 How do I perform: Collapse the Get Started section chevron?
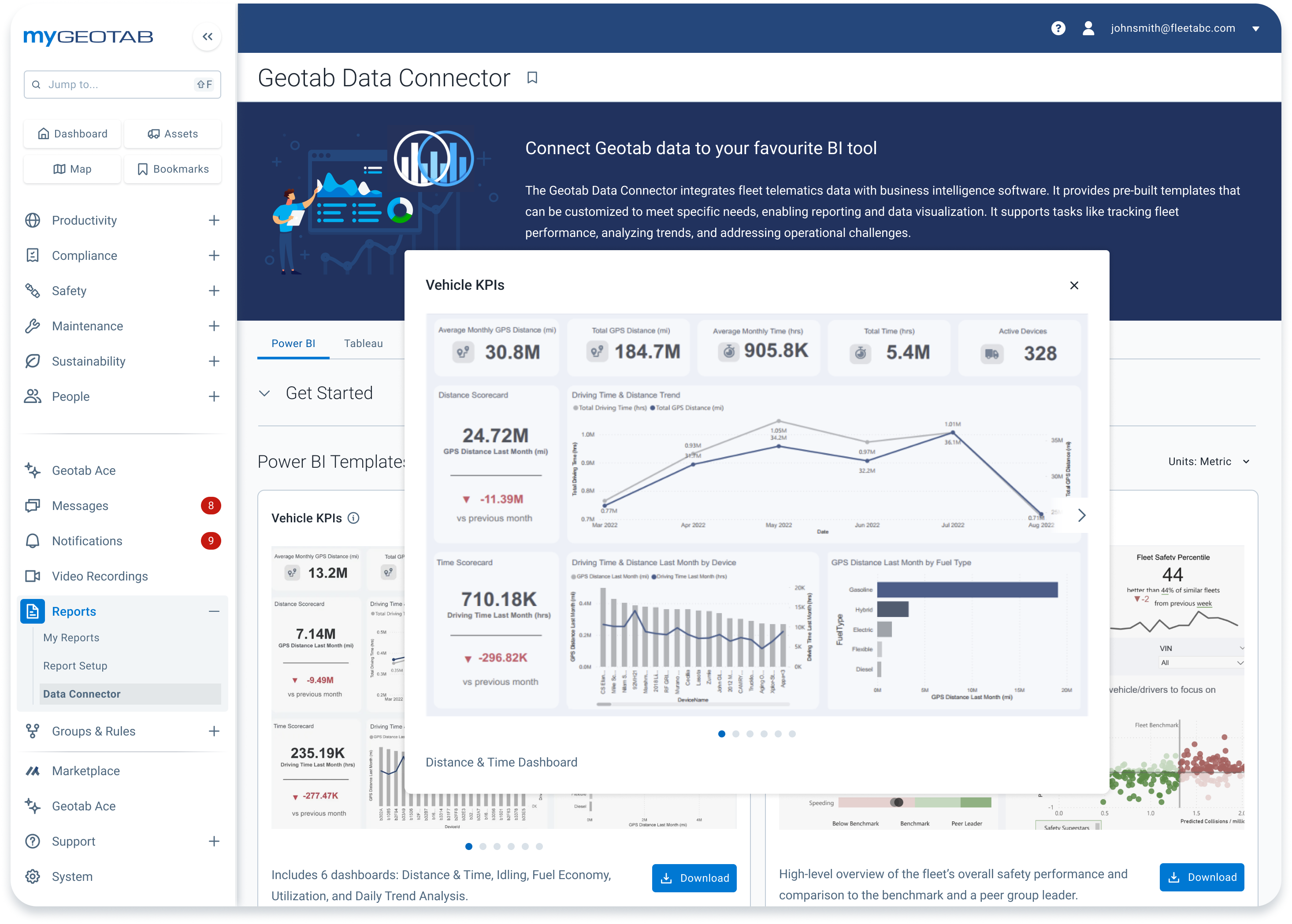point(264,393)
